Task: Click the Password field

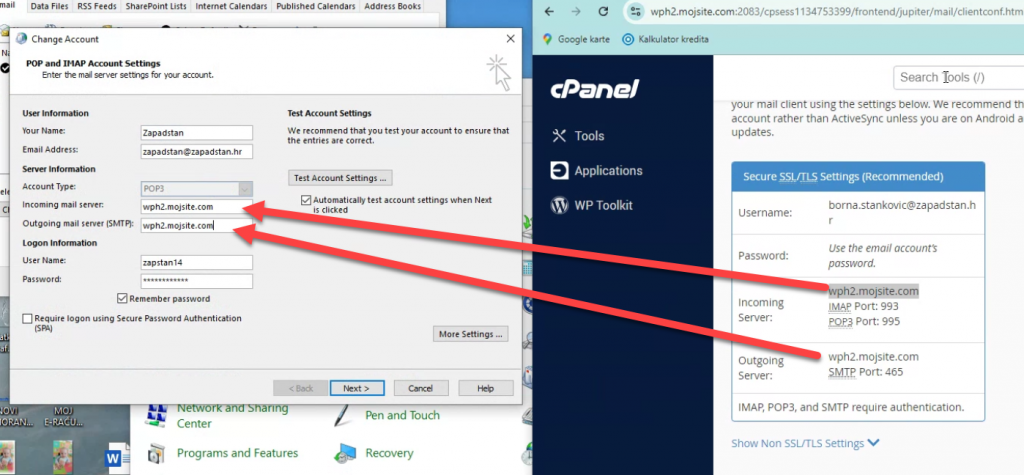Action: point(196,281)
